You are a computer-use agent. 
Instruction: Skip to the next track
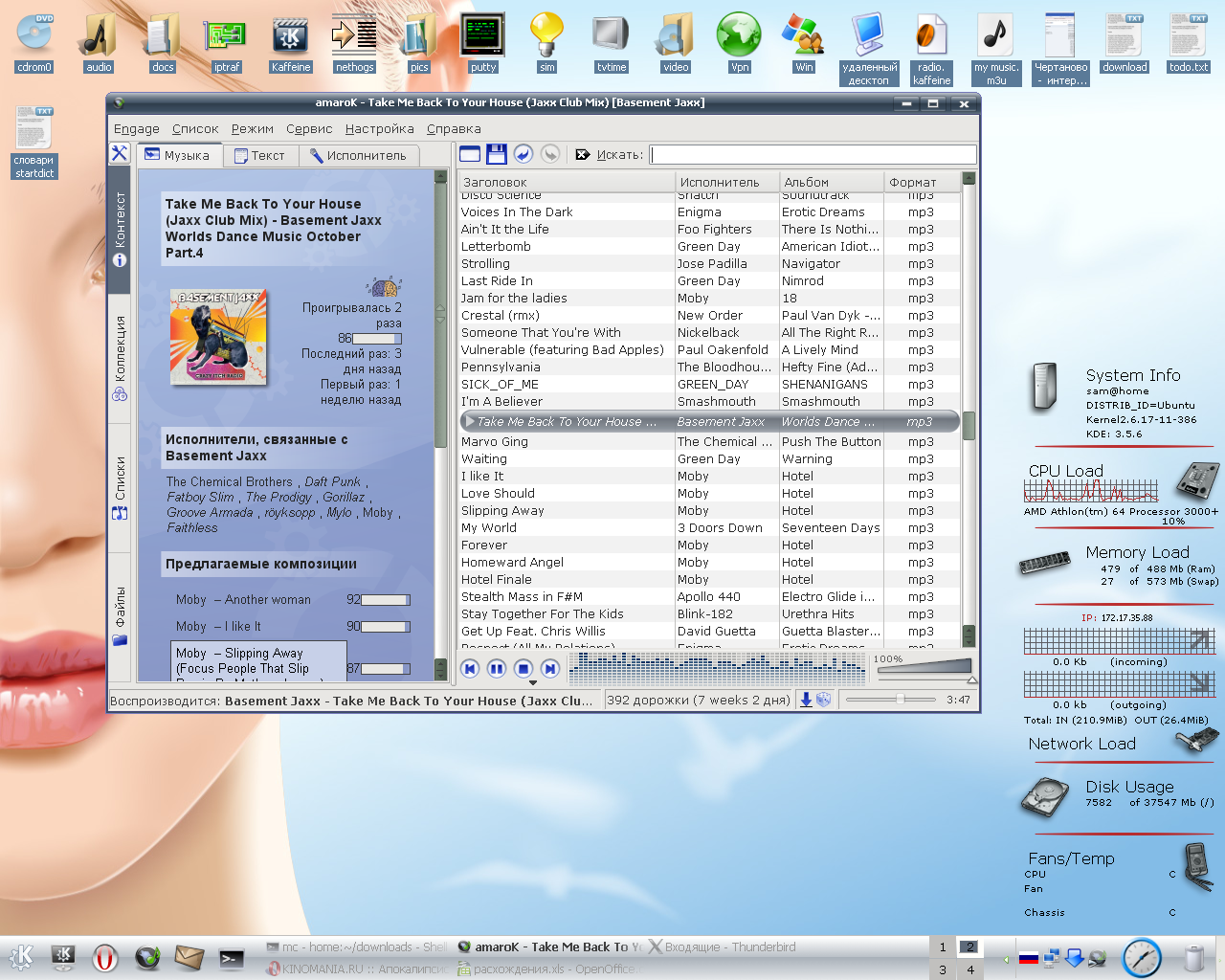pyautogui.click(x=549, y=669)
